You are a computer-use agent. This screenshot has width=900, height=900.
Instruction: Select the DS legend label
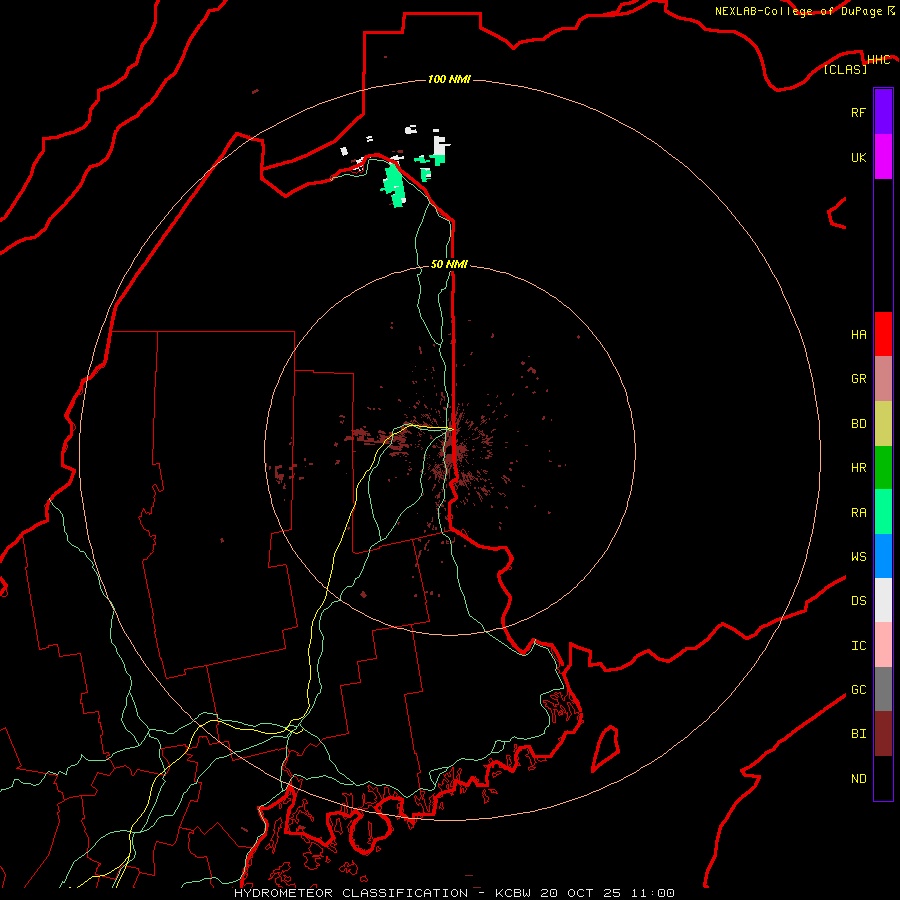click(x=858, y=600)
